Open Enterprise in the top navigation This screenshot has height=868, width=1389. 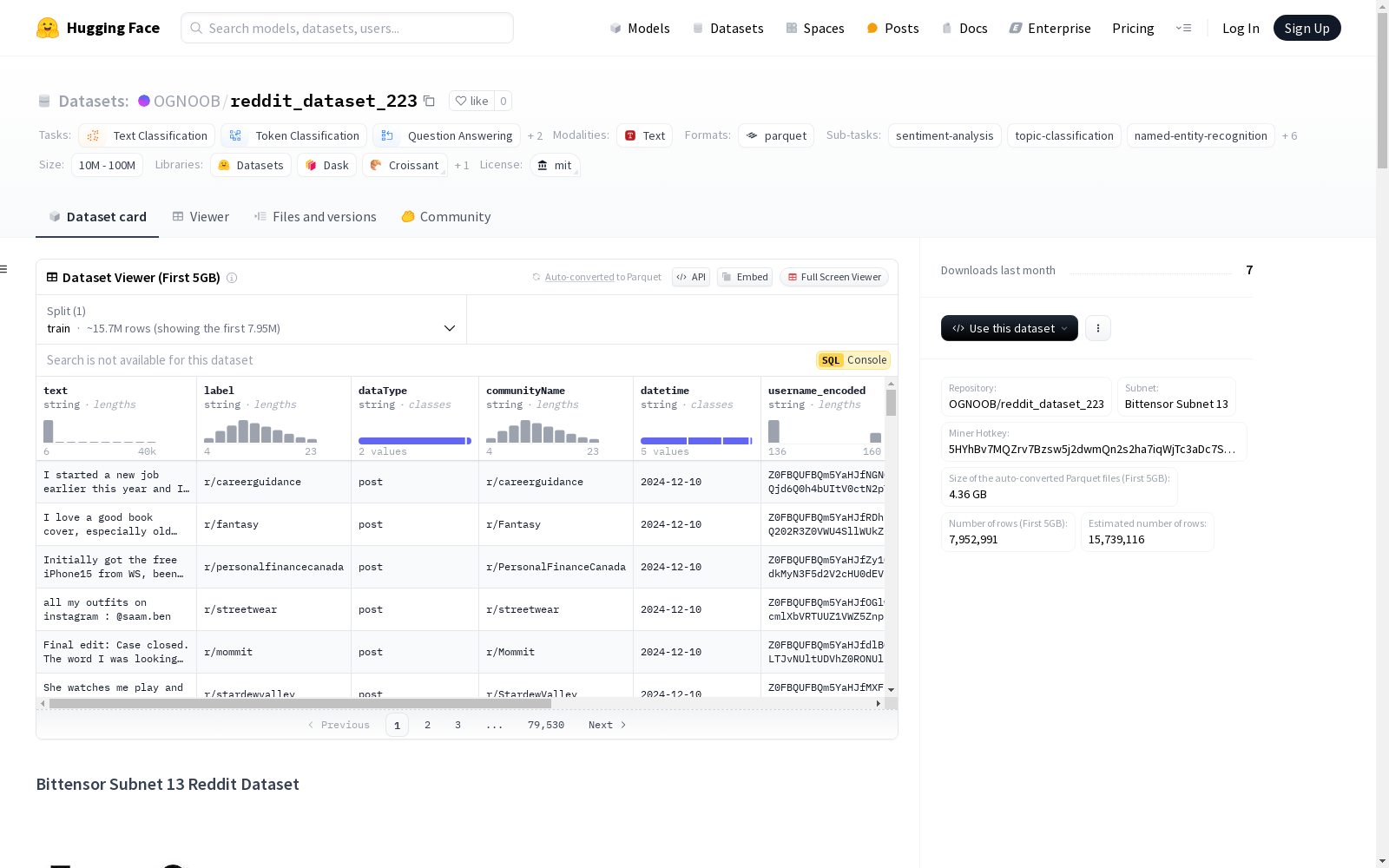pyautogui.click(x=1050, y=28)
